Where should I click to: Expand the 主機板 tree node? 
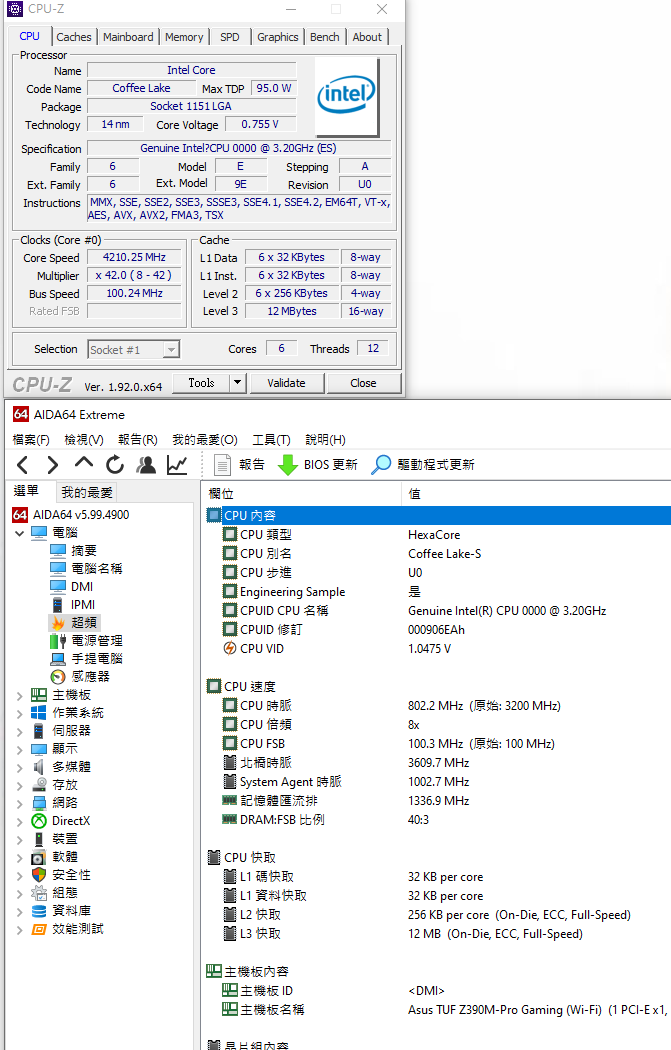click(19, 696)
